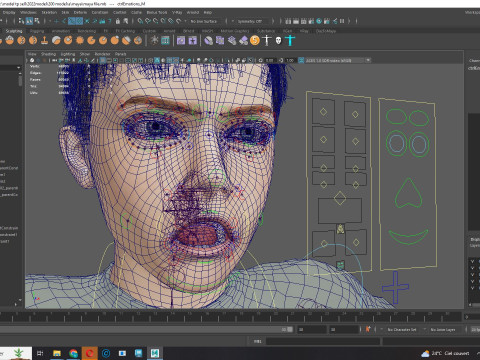Click the orange S circle shelf icon
The image size is (480, 360).
[255, 41]
